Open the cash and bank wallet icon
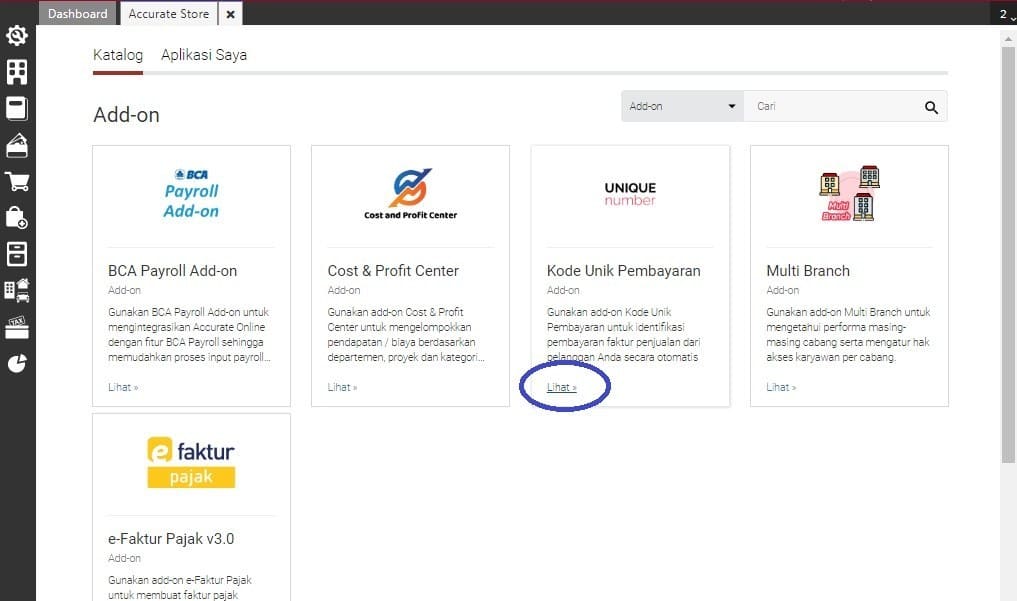Screen dimensions: 1017x601 click(17, 145)
